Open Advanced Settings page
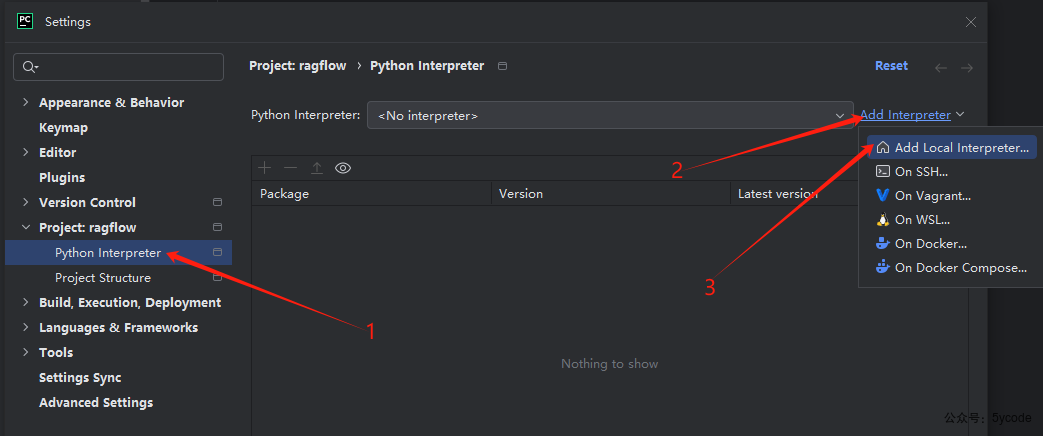1043x436 pixels. click(96, 402)
